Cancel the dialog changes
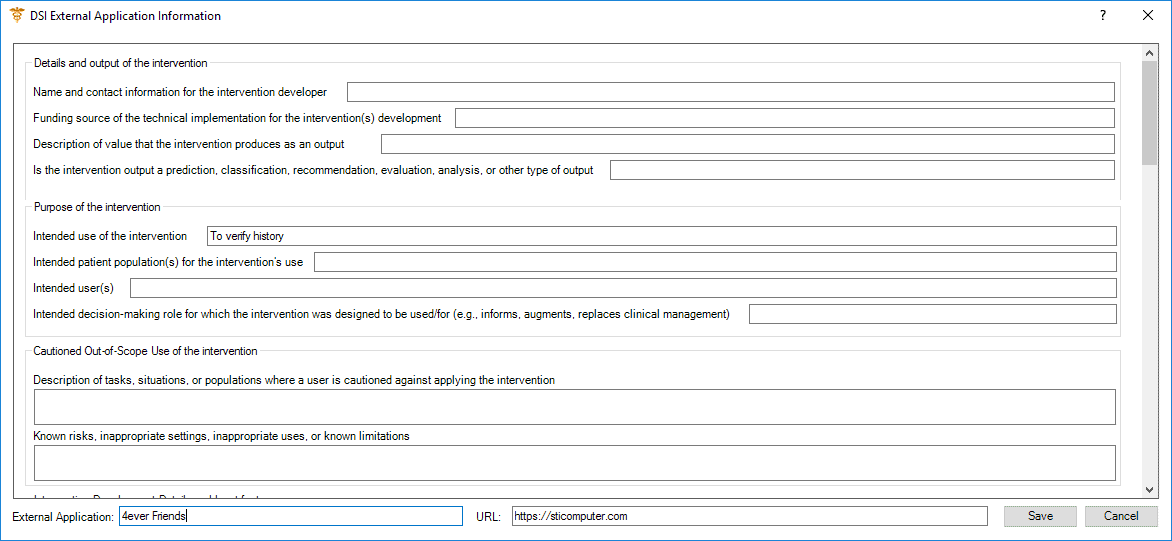Image resolution: width=1172 pixels, height=541 pixels. point(1121,516)
